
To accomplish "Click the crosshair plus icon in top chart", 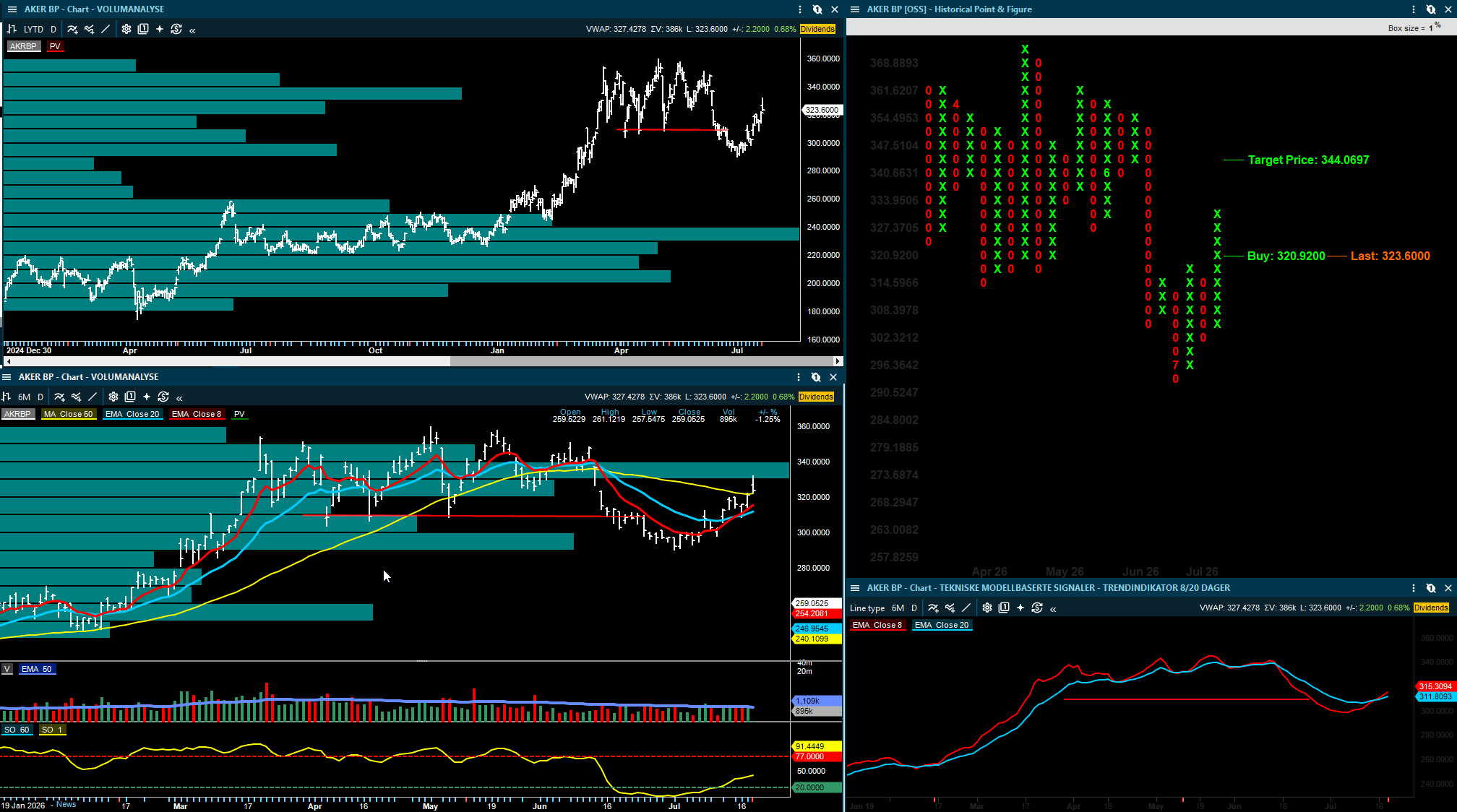I will [x=160, y=30].
